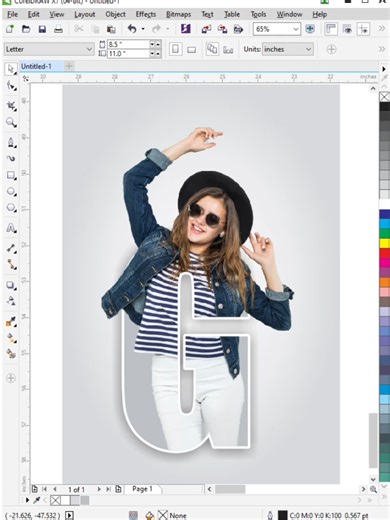Pick the red color swatch in palette
The image size is (390, 520).
384,253
